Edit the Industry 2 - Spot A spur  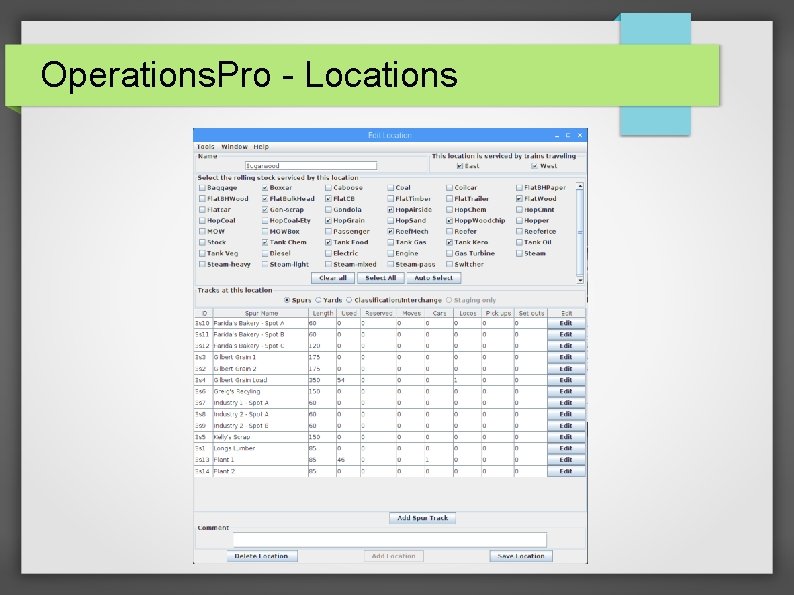566,414
